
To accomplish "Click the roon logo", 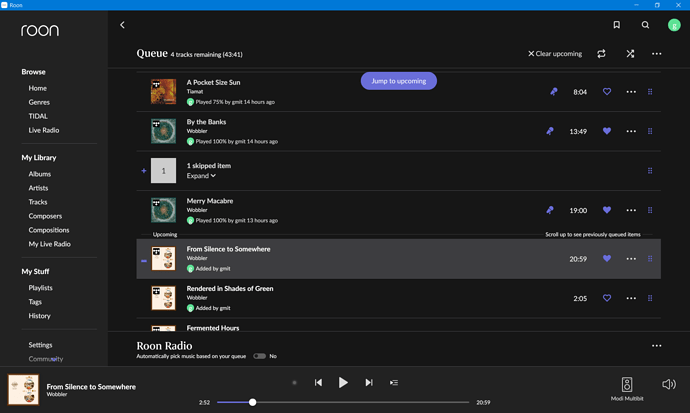I will [x=40, y=30].
